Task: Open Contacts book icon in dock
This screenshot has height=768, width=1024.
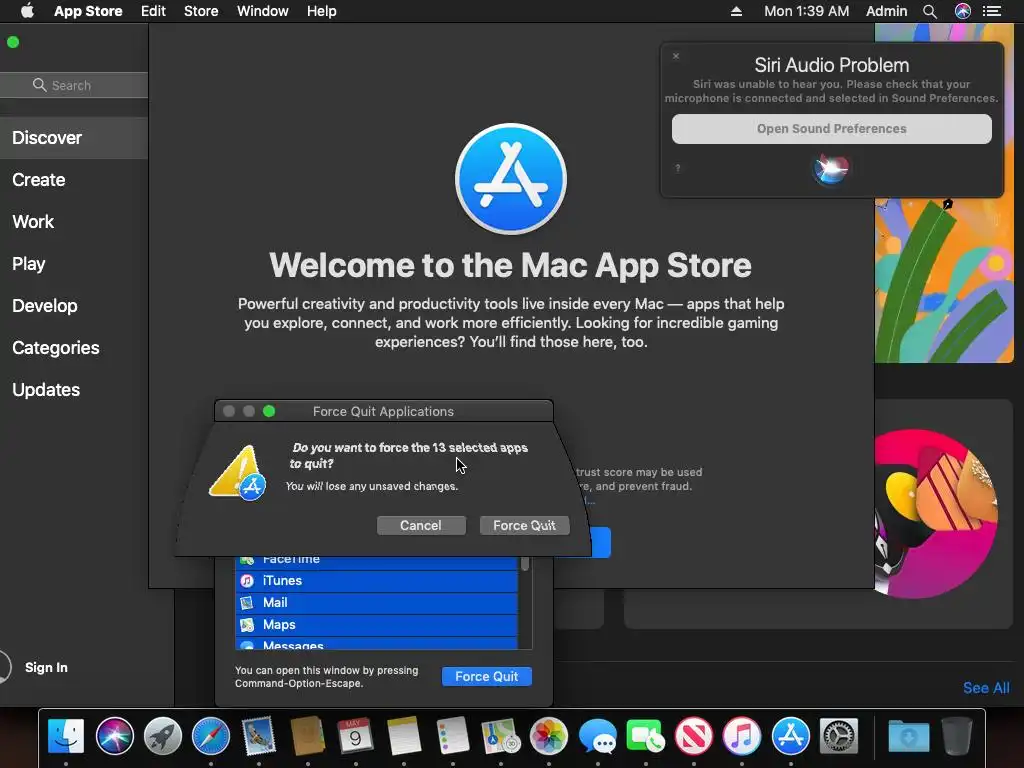Action: pyautogui.click(x=307, y=736)
